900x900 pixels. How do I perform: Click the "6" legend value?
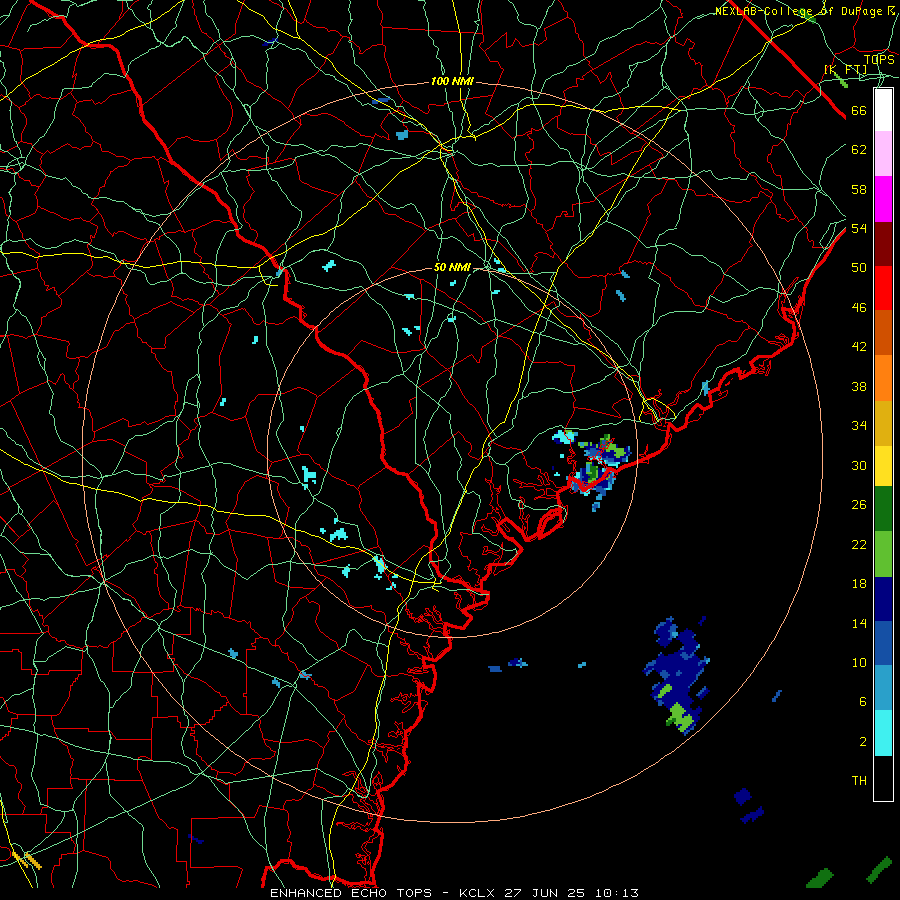(x=863, y=701)
